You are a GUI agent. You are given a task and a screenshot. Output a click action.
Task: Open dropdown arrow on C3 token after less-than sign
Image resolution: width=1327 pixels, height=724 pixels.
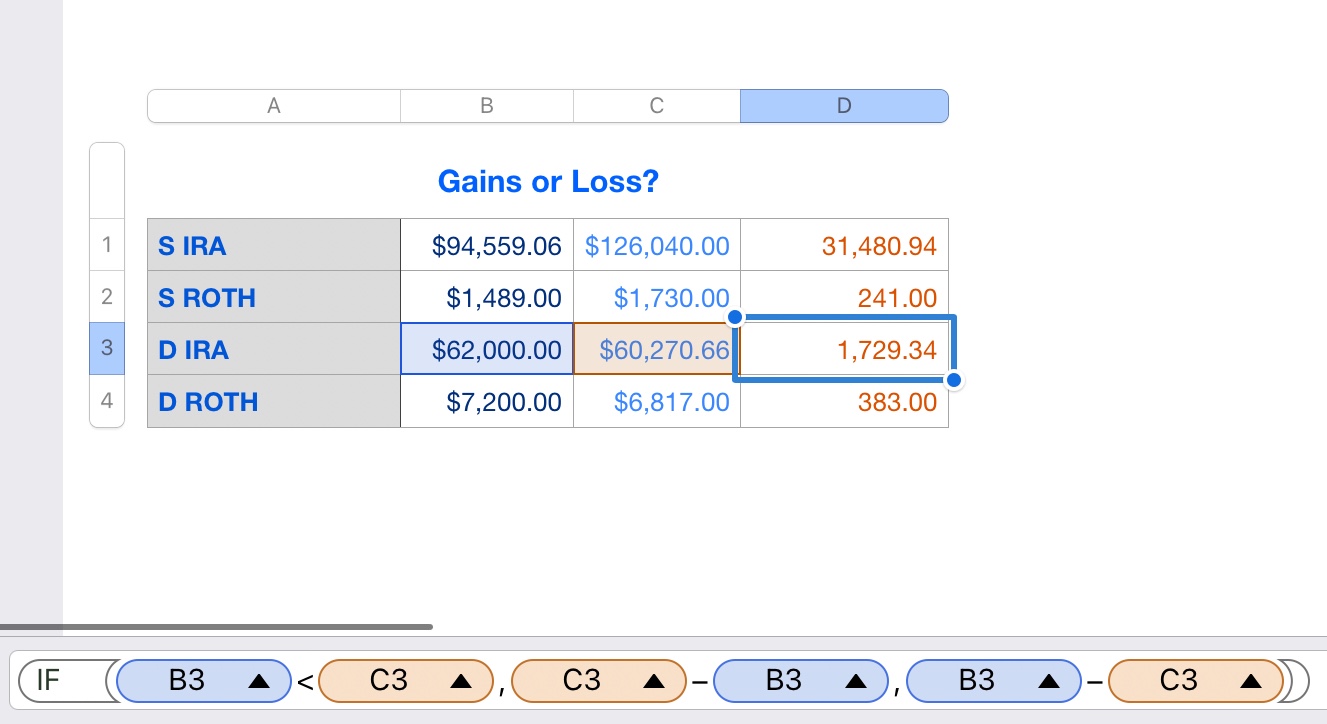(x=460, y=681)
